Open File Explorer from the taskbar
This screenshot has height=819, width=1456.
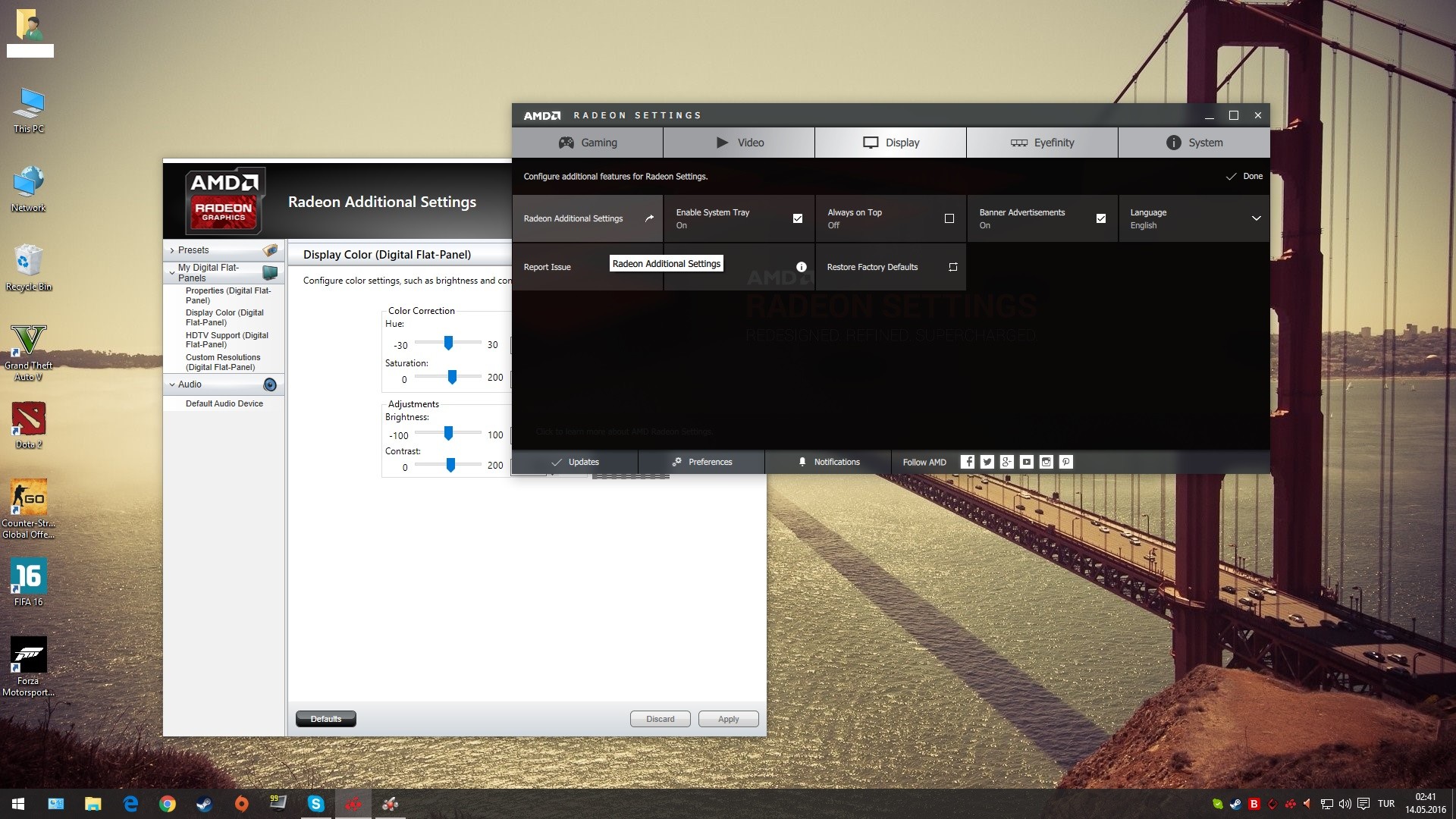[x=93, y=804]
